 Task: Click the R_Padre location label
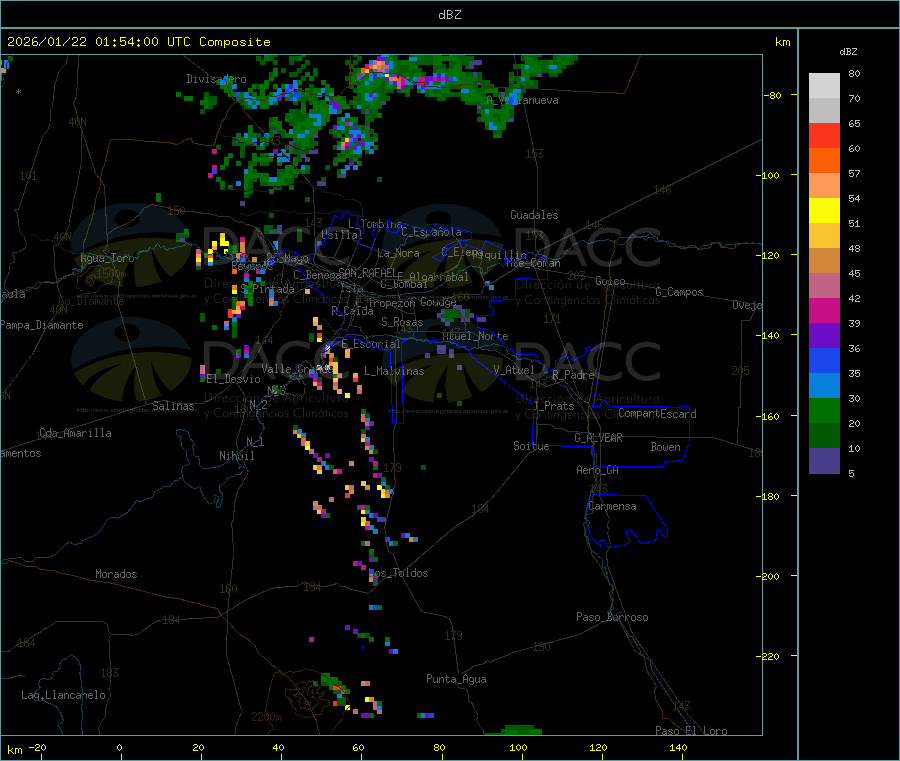[573, 375]
